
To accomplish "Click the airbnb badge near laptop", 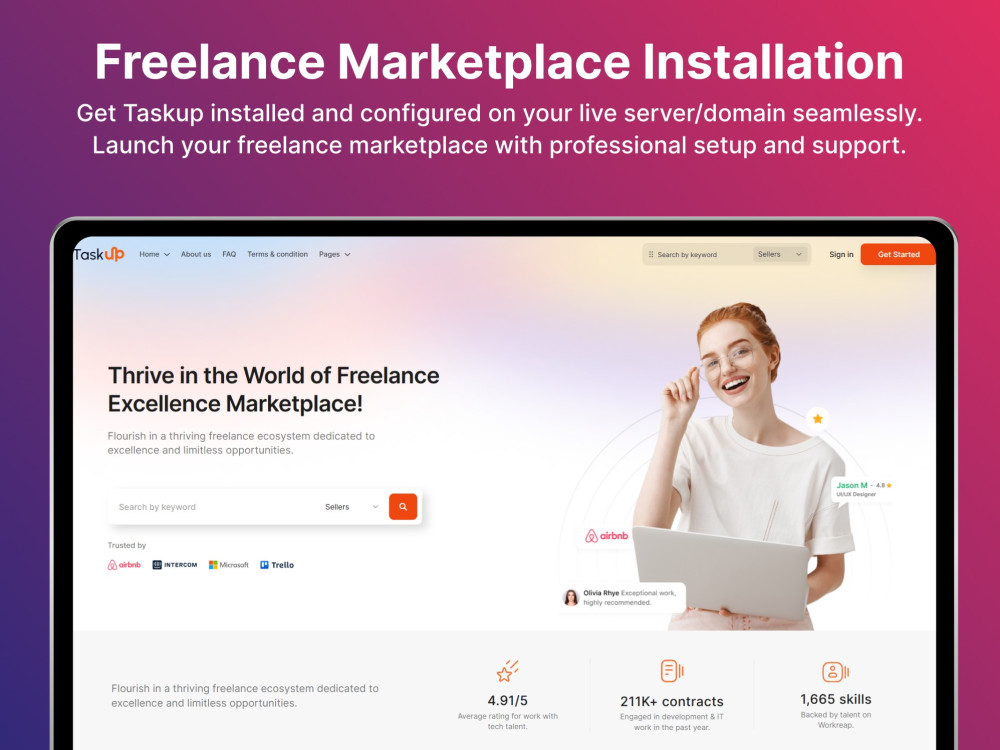I will tap(607, 536).
